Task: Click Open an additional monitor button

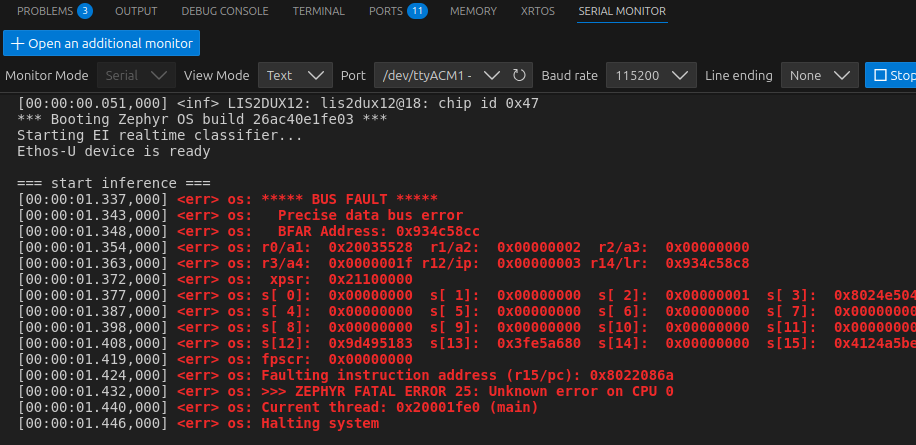Action: (x=103, y=43)
